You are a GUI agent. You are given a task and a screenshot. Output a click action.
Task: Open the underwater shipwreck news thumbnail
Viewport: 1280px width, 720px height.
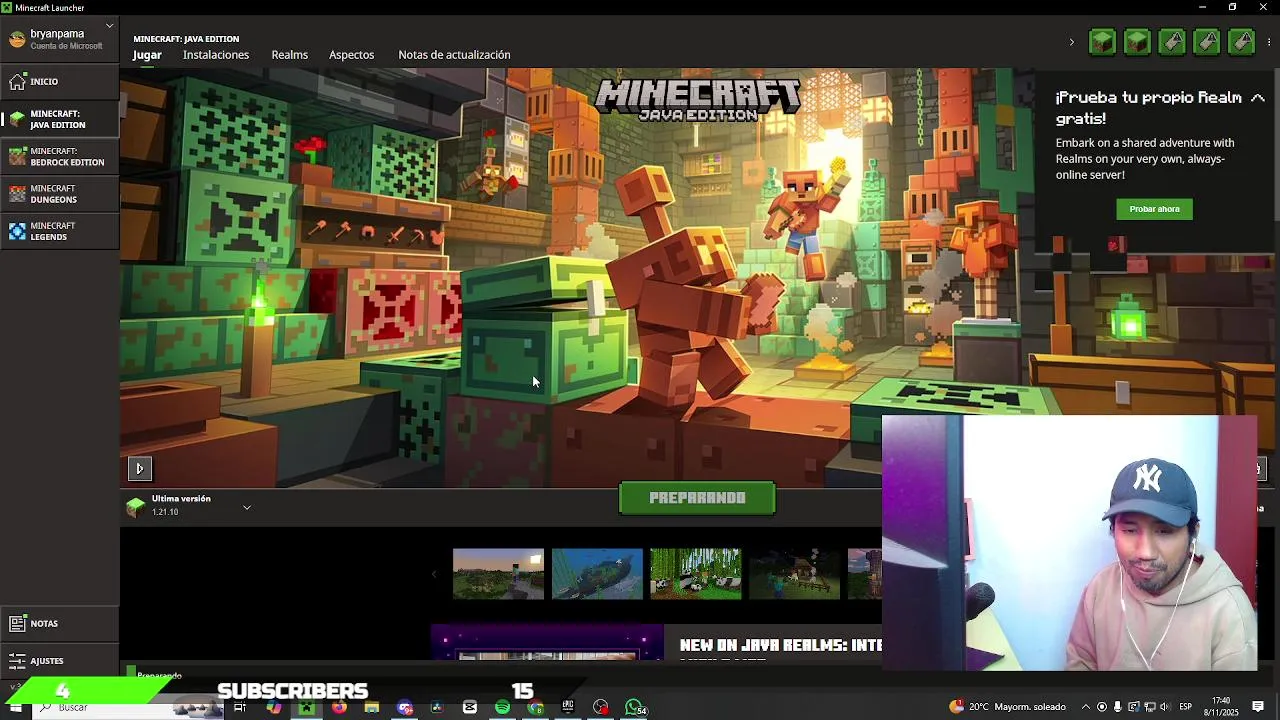tap(597, 574)
